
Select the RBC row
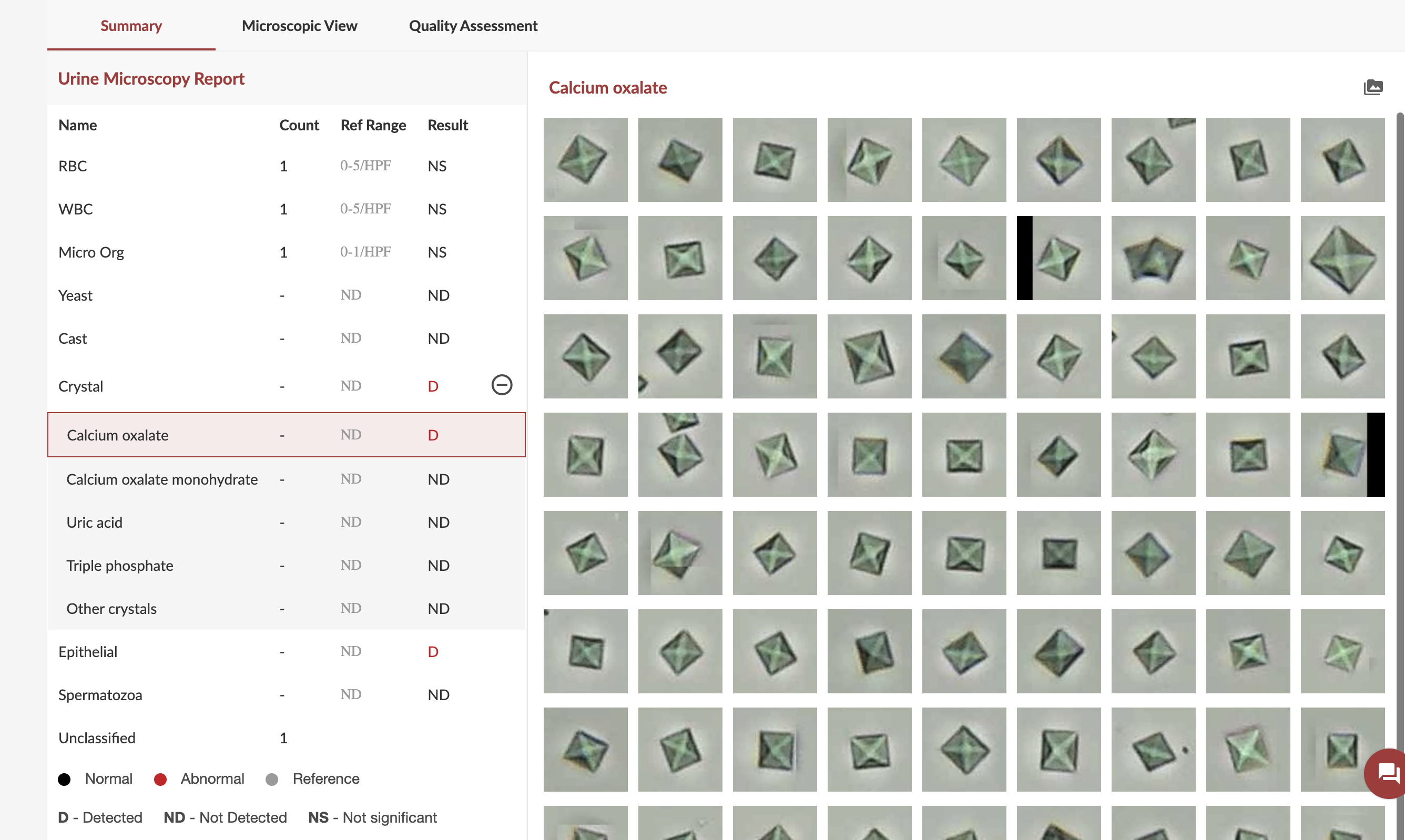tap(287, 166)
